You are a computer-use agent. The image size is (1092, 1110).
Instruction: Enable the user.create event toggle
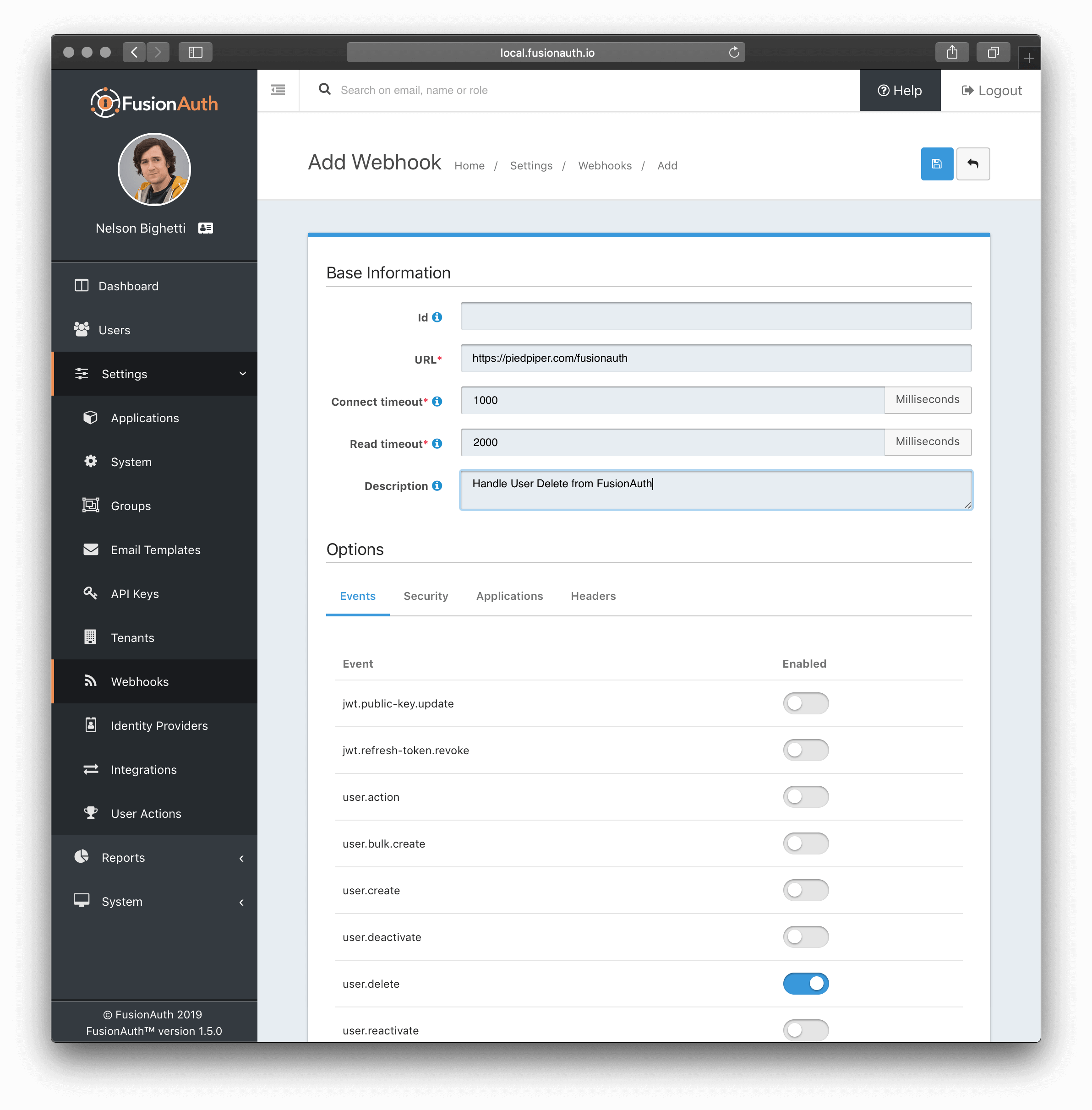(x=806, y=890)
